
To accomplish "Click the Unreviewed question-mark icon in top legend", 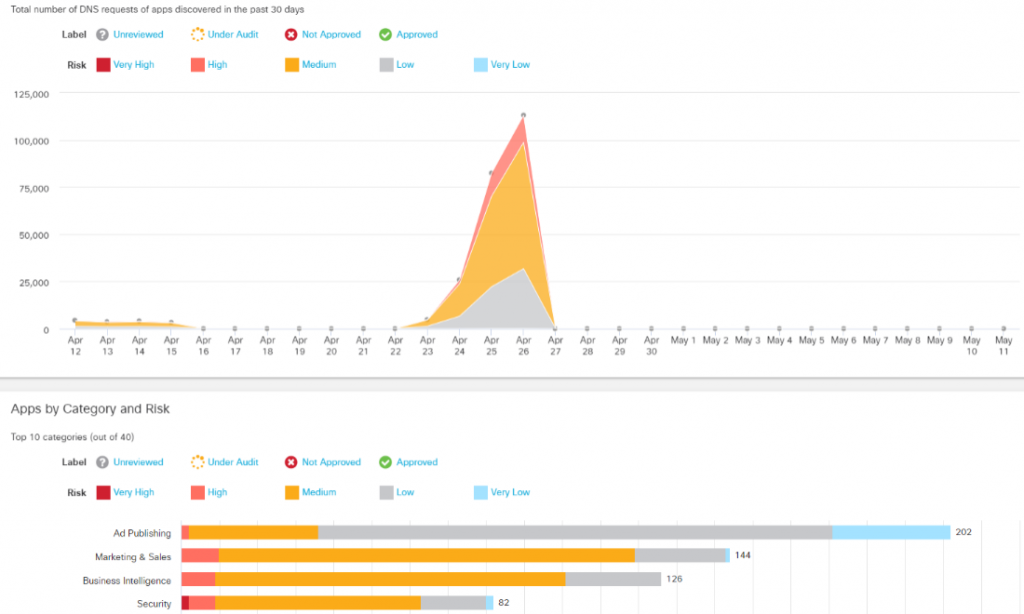I will point(102,34).
